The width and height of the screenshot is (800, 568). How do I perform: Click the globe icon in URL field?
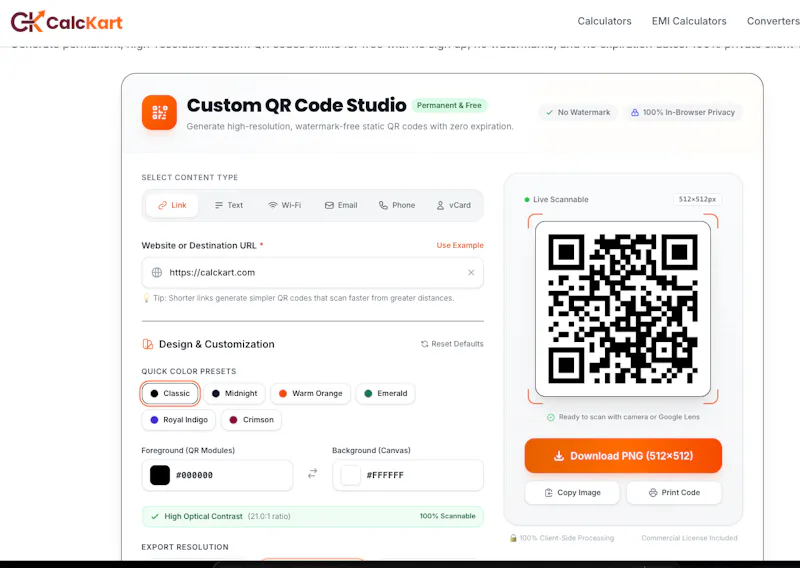[157, 273]
